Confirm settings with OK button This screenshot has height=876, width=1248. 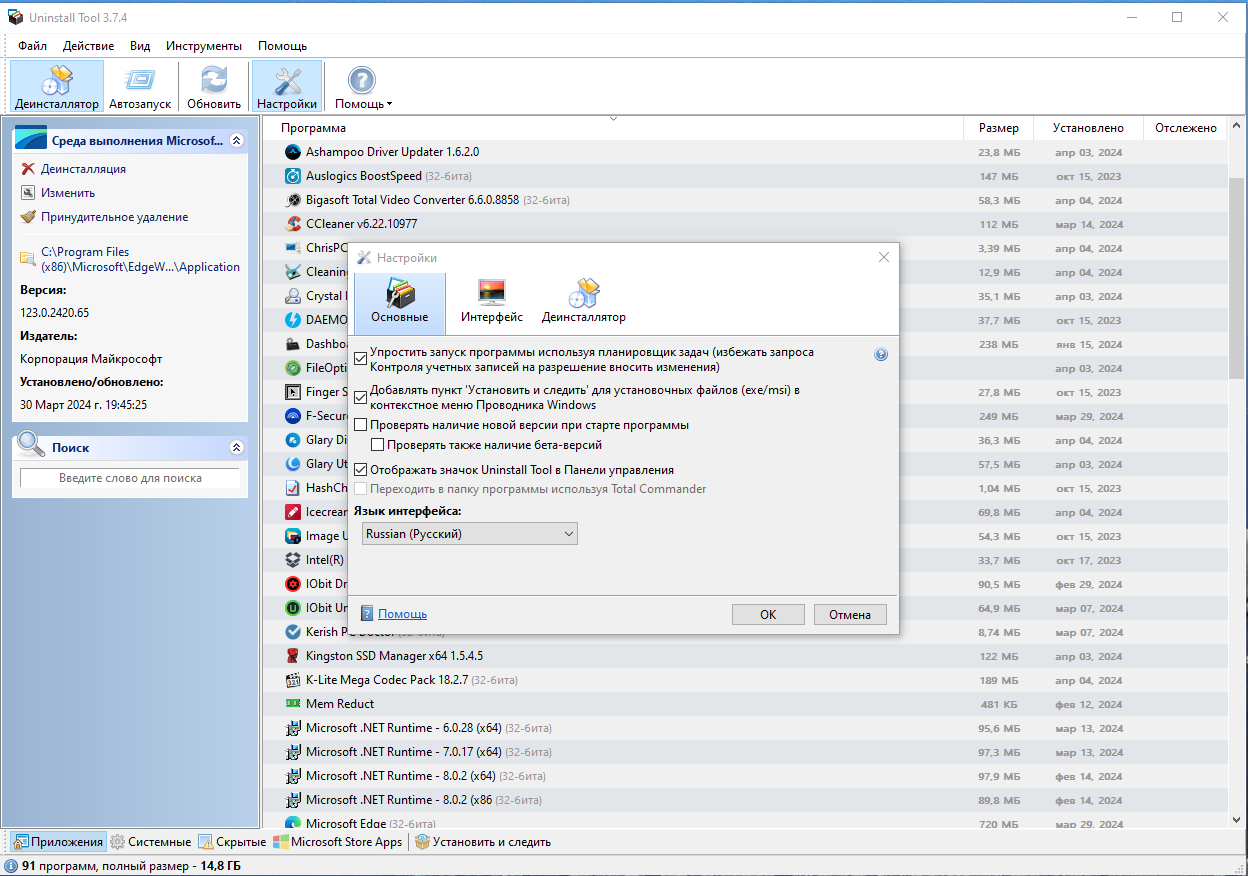point(768,615)
